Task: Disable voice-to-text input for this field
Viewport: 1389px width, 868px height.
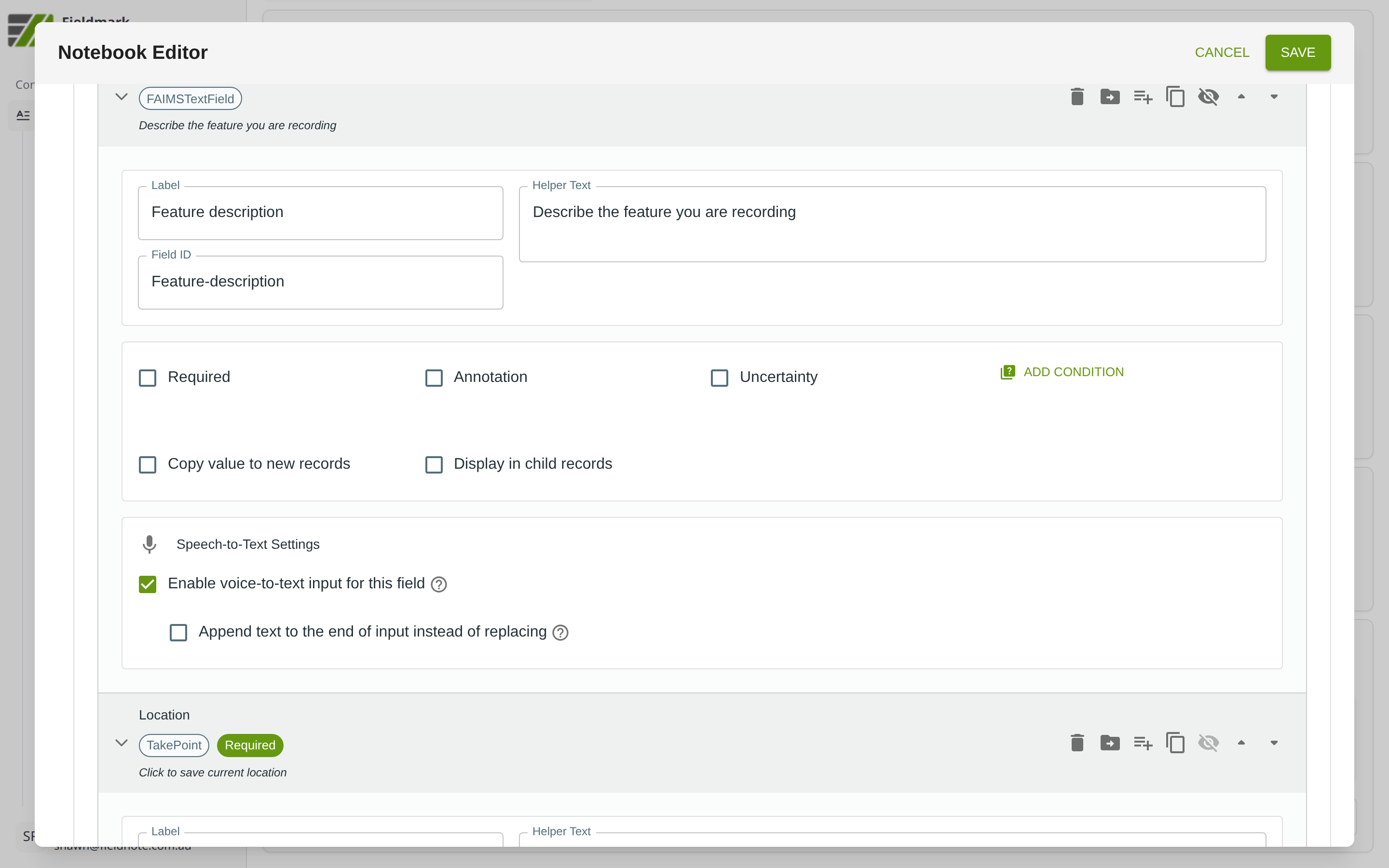Action: [x=148, y=584]
